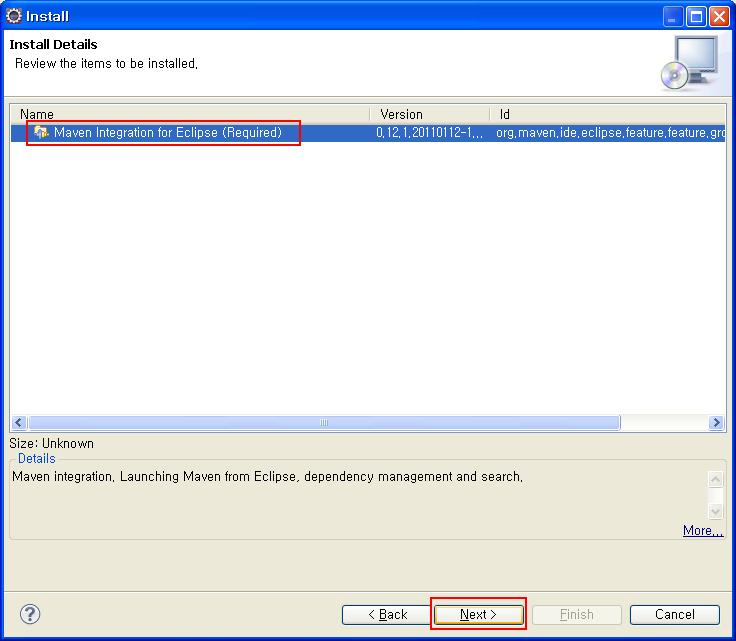Image resolution: width=736 pixels, height=641 pixels.
Task: Click the version 0.12.1.20110112 cell
Action: 429,133
